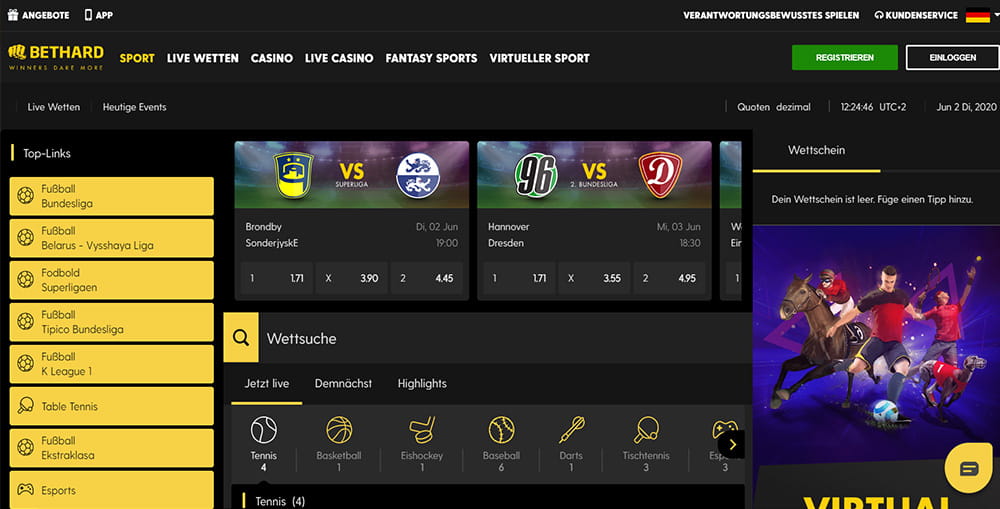1000x509 pixels.
Task: Switch to the Highlights tab
Action: click(422, 384)
